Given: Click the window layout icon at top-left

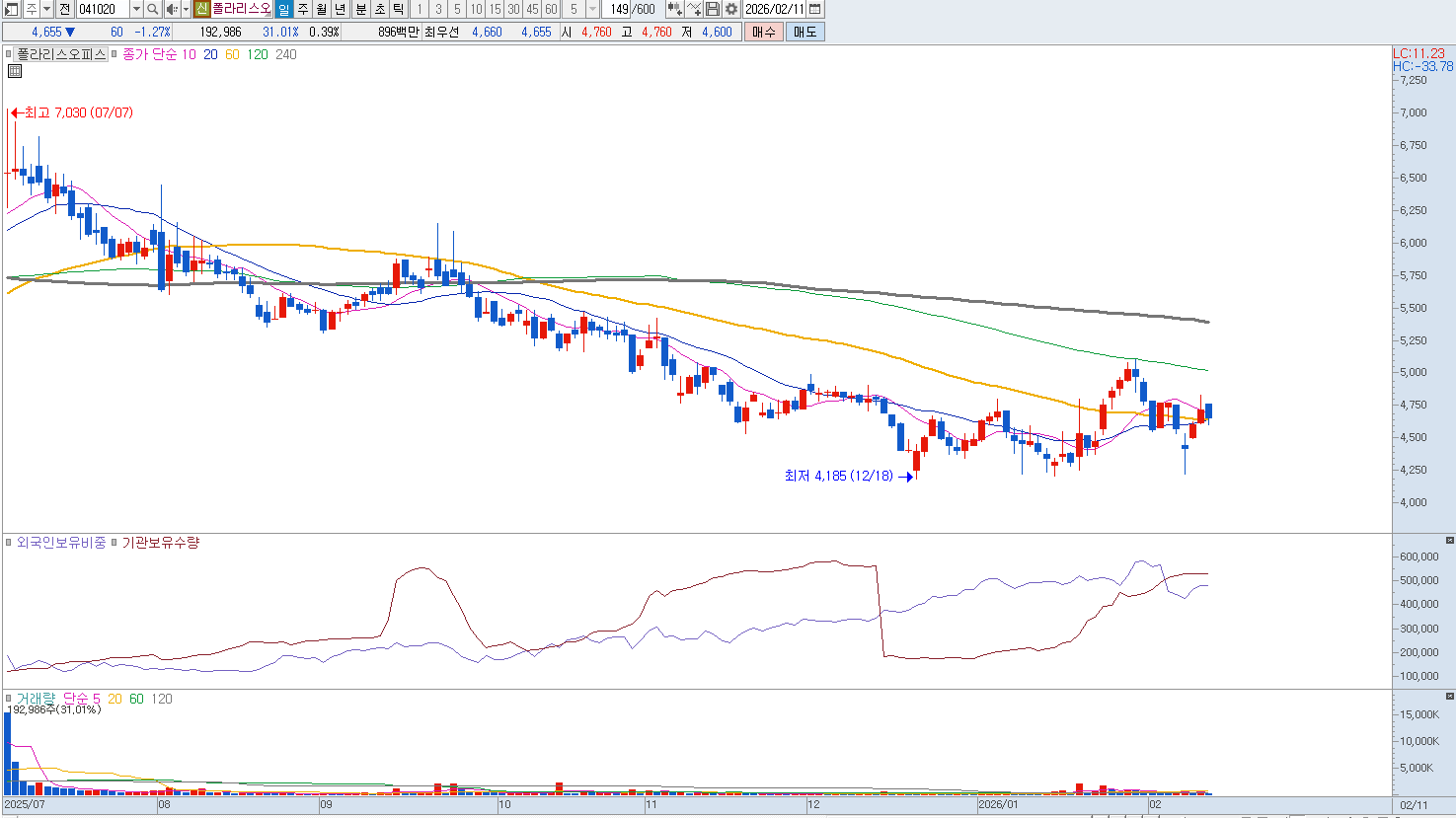Looking at the screenshot, I should (12, 9).
